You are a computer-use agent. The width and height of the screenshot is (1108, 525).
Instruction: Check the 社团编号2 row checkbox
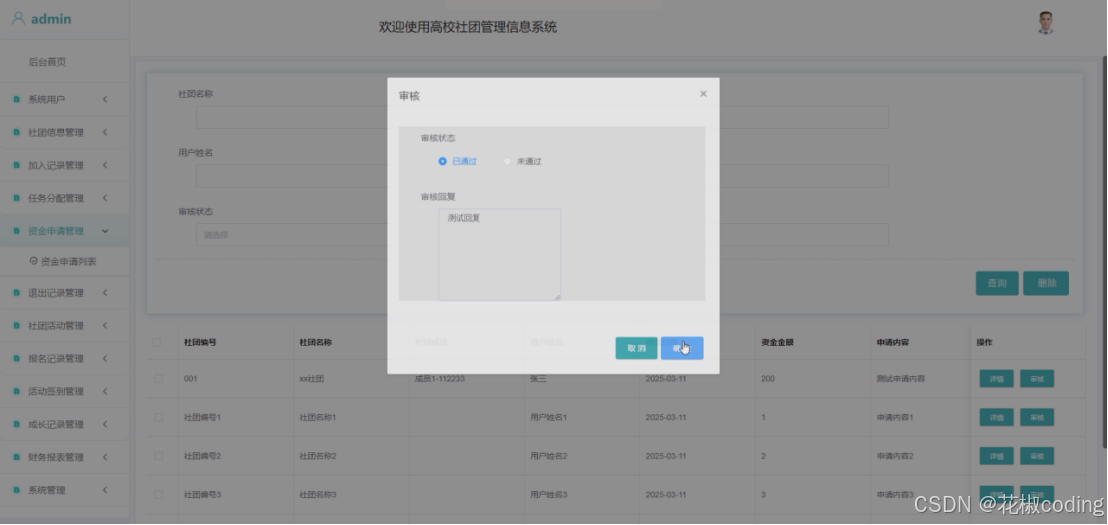pyautogui.click(x=158, y=456)
